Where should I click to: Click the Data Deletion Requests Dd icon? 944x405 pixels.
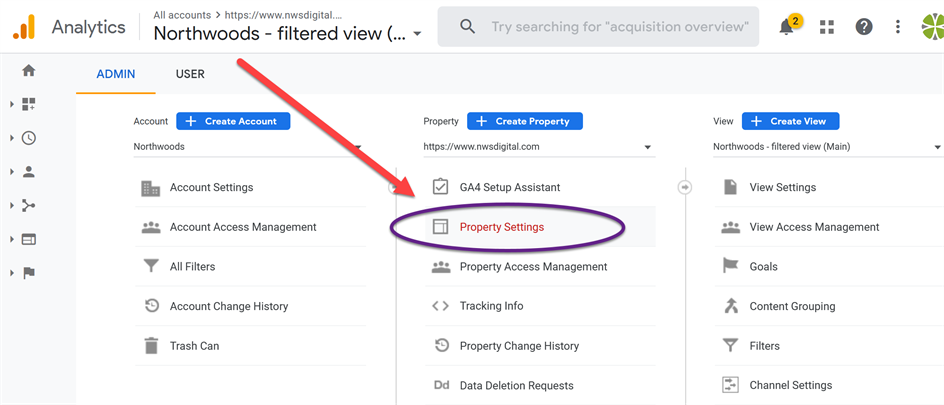coord(441,385)
